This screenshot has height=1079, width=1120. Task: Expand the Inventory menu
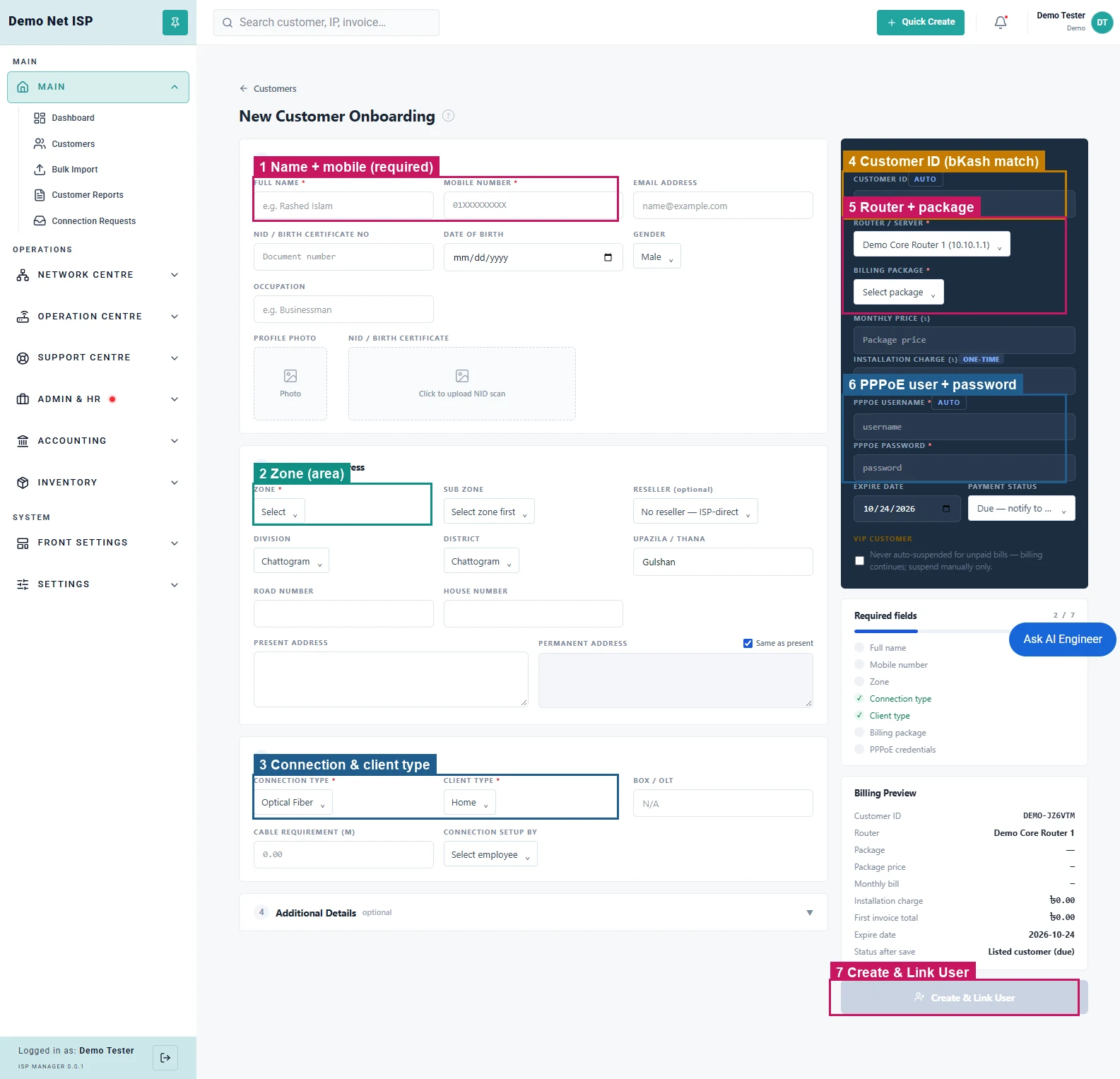click(98, 483)
